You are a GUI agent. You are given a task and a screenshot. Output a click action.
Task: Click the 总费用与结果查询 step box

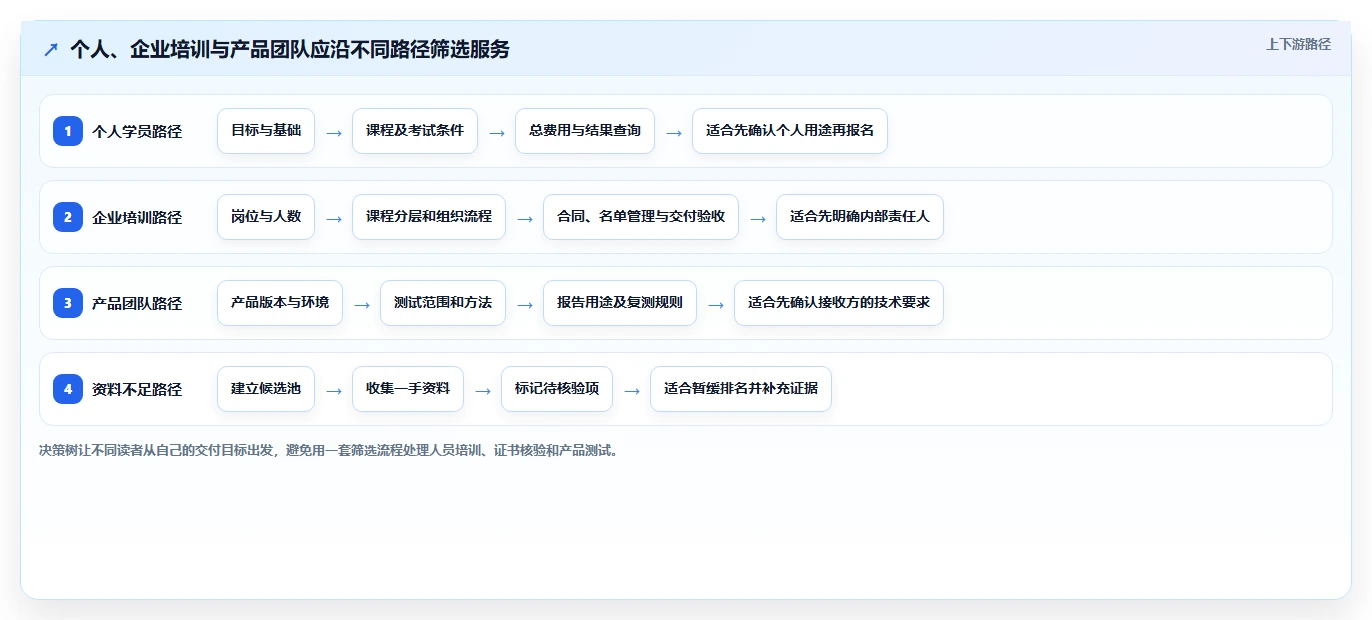585,131
